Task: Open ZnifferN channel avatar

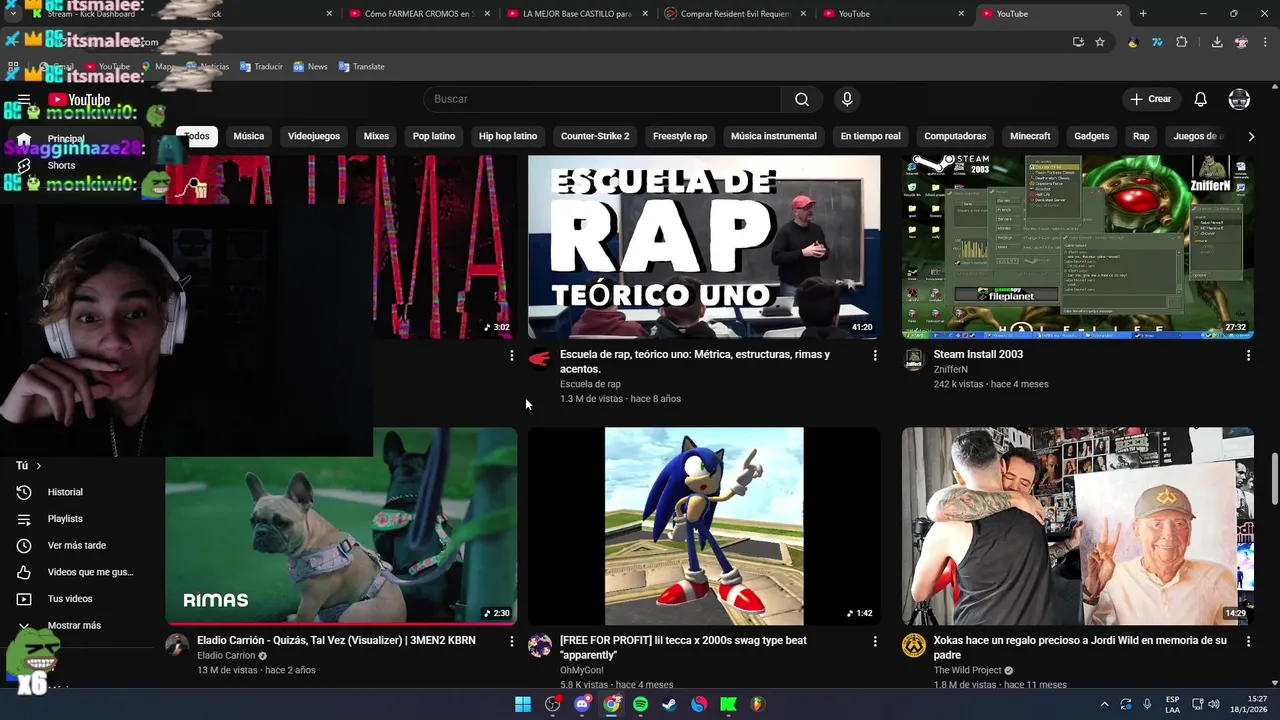Action: coord(914,360)
